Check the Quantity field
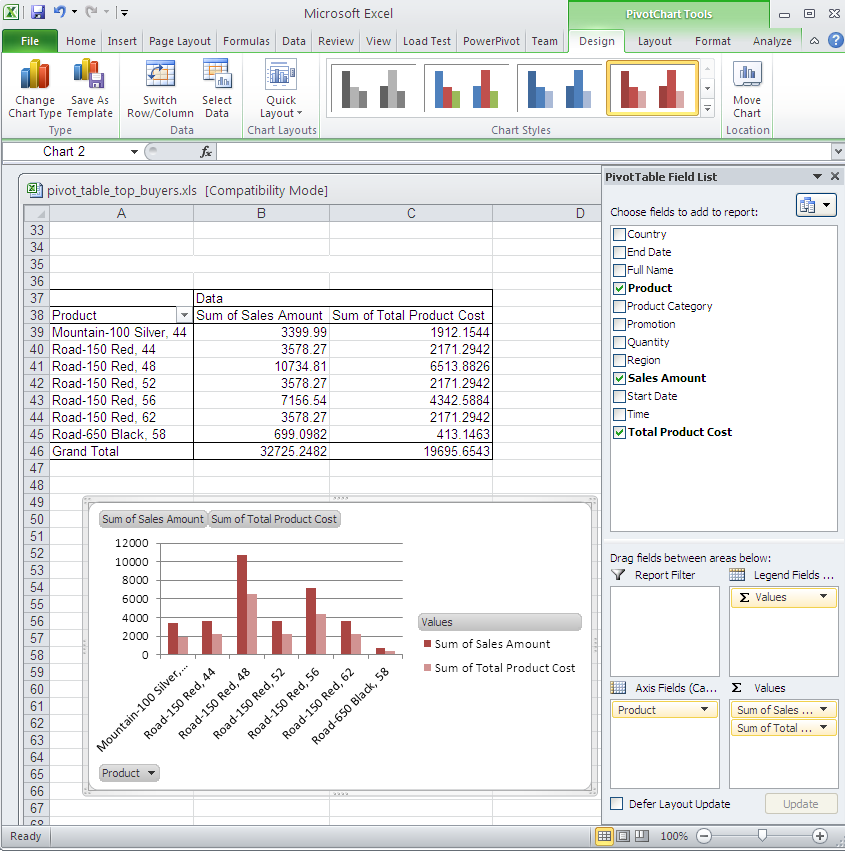Screen dimensions: 845x851 click(x=619, y=342)
